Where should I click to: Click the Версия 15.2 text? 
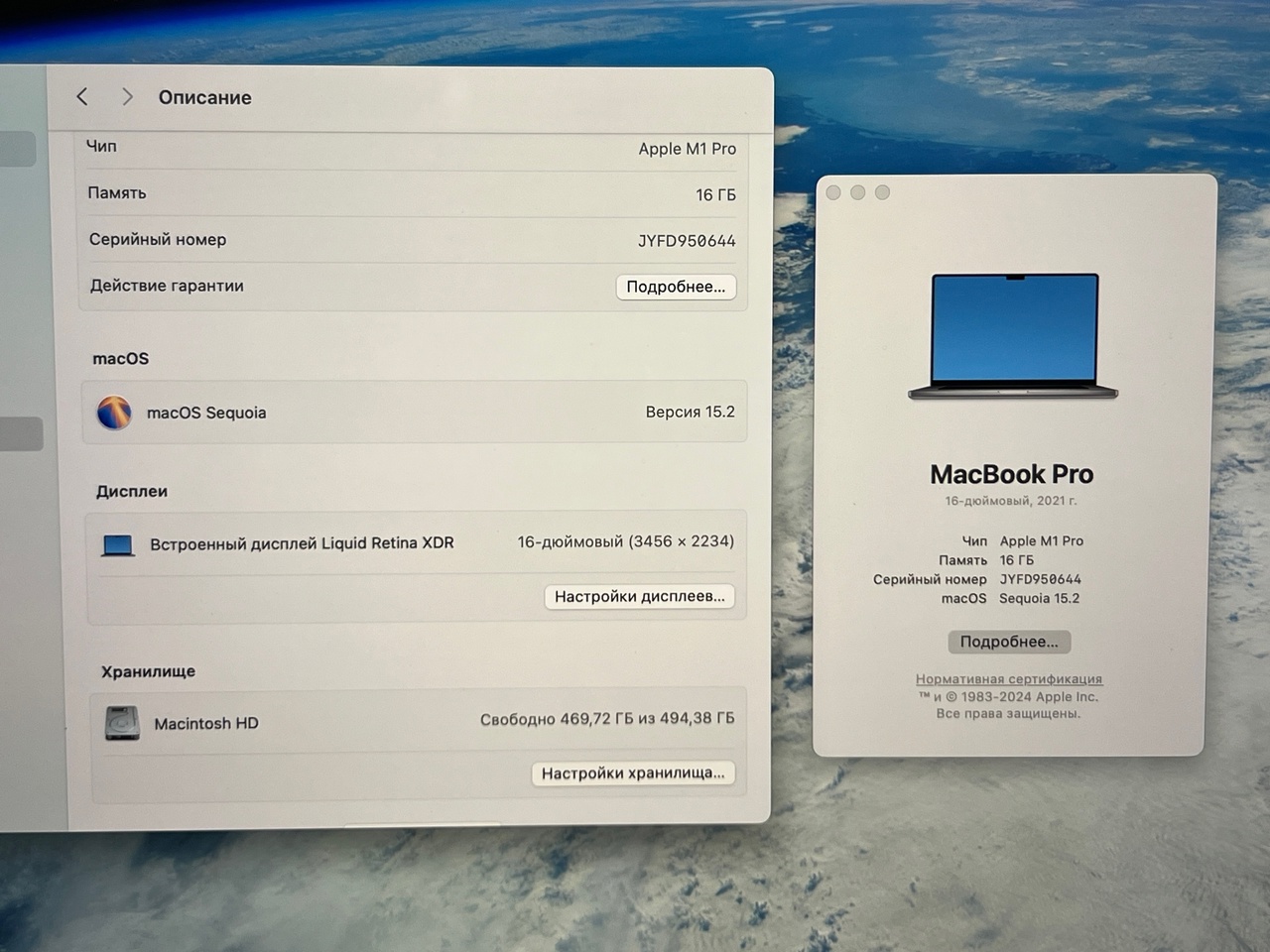pos(691,412)
